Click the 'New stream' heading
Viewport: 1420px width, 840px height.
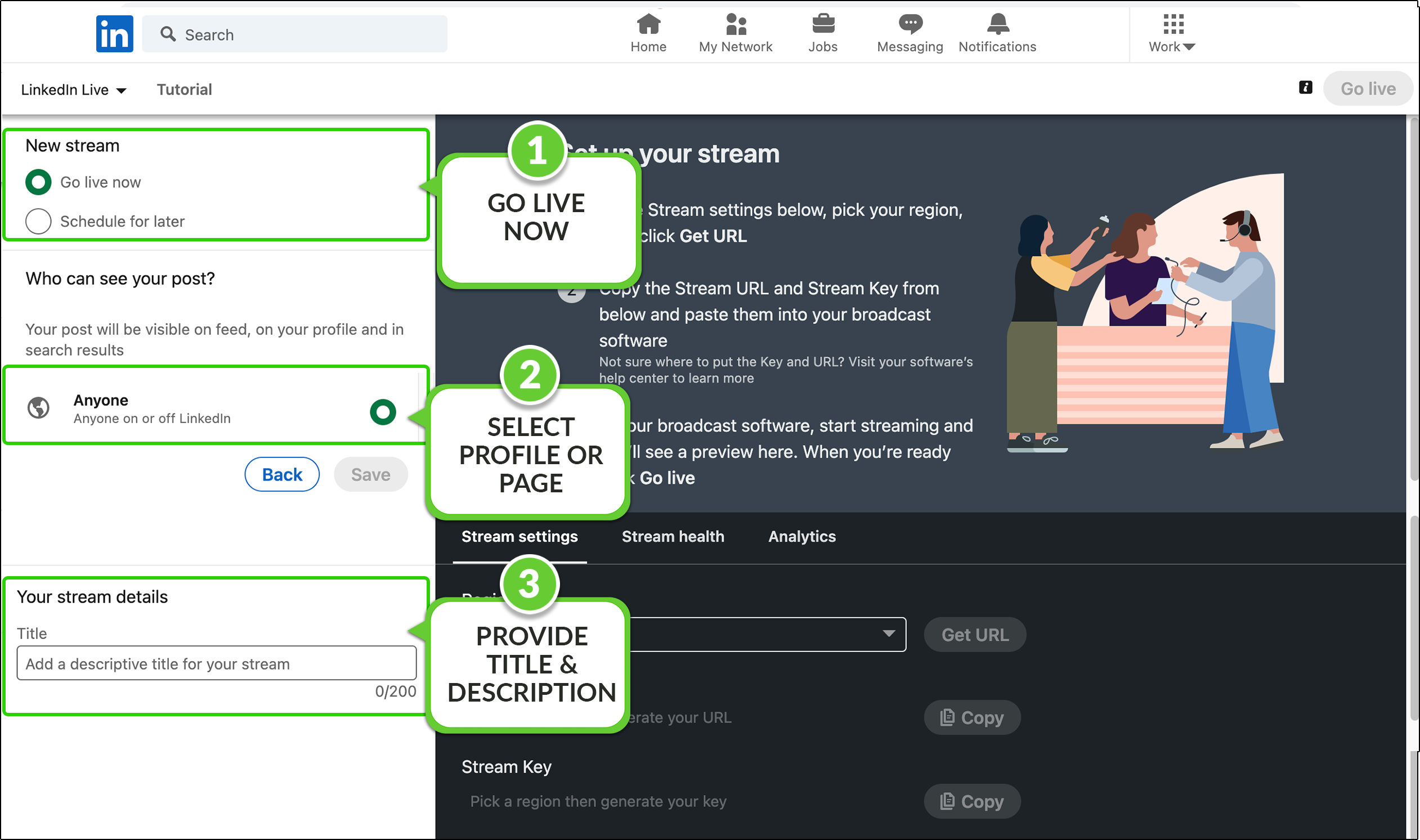[x=73, y=146]
